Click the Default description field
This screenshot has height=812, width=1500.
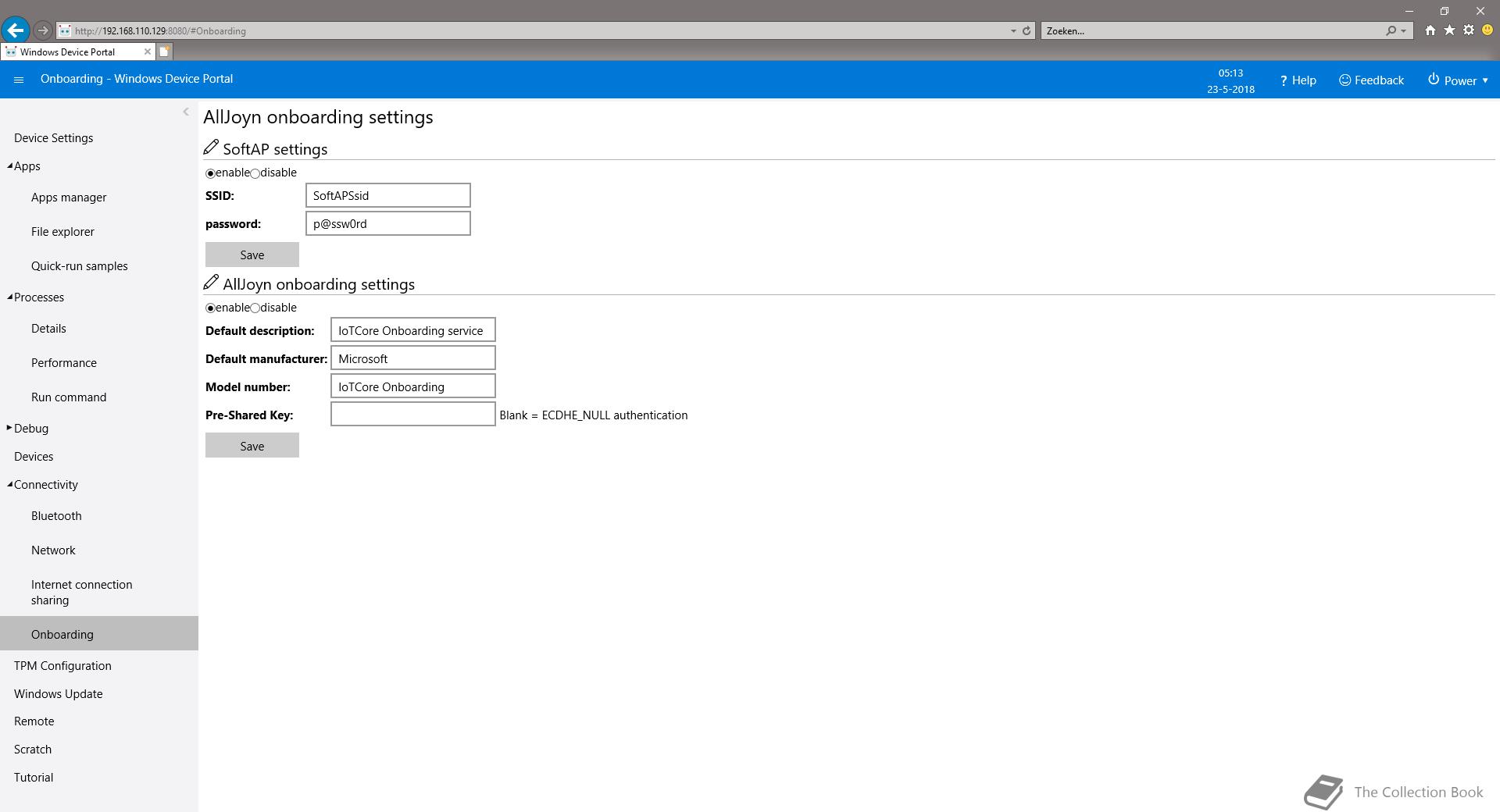[x=413, y=330]
